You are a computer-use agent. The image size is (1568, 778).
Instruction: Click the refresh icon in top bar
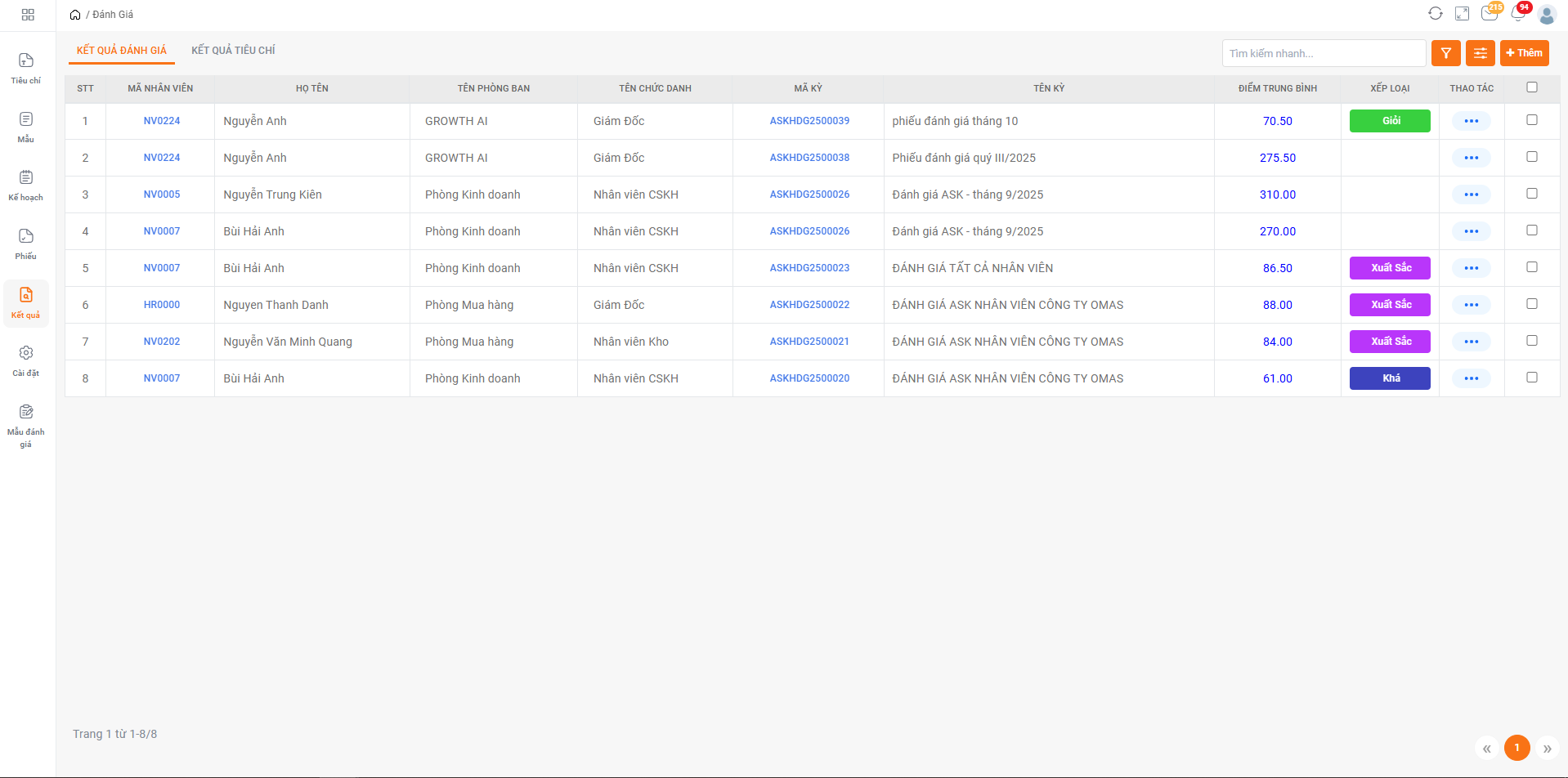coord(1435,14)
